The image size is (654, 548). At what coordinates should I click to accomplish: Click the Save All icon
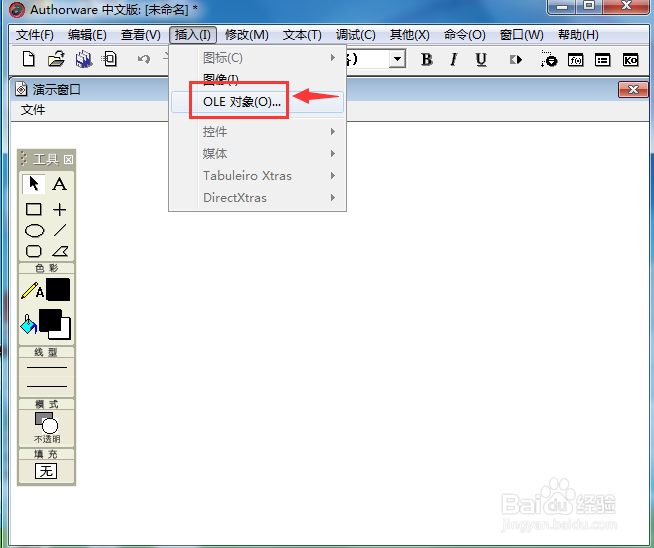(84, 59)
